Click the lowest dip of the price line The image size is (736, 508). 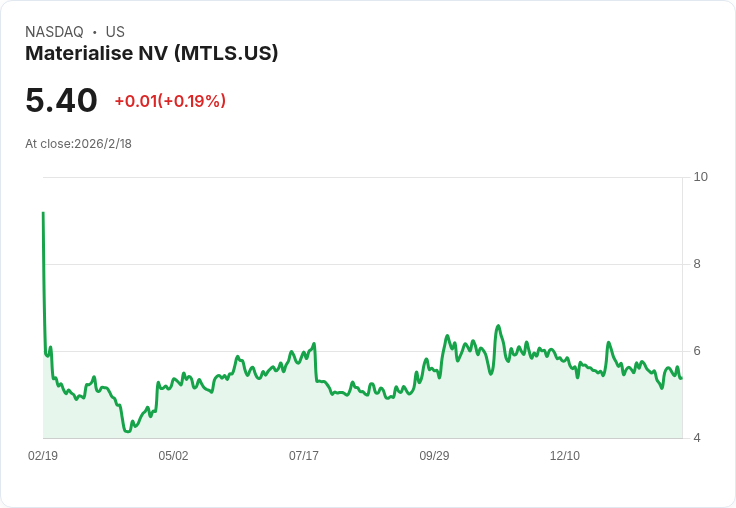click(x=126, y=431)
